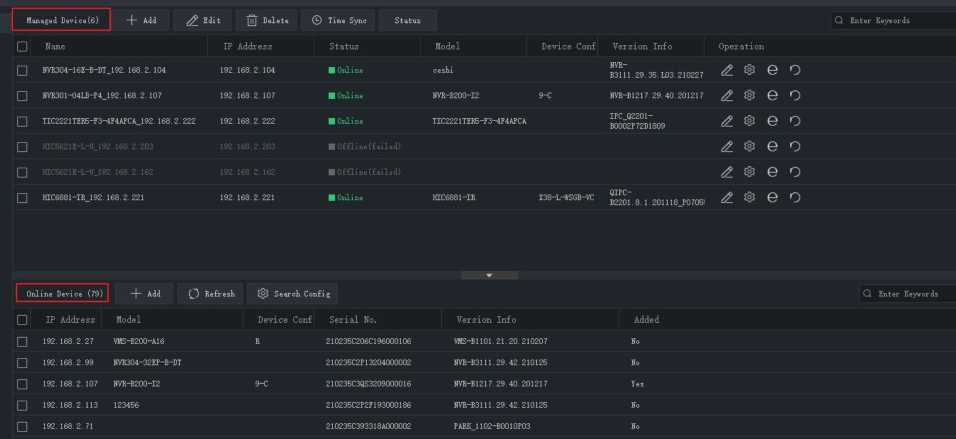The height and width of the screenshot is (439, 956).
Task: Select all managed devices with the header checkbox
Action: (x=22, y=47)
